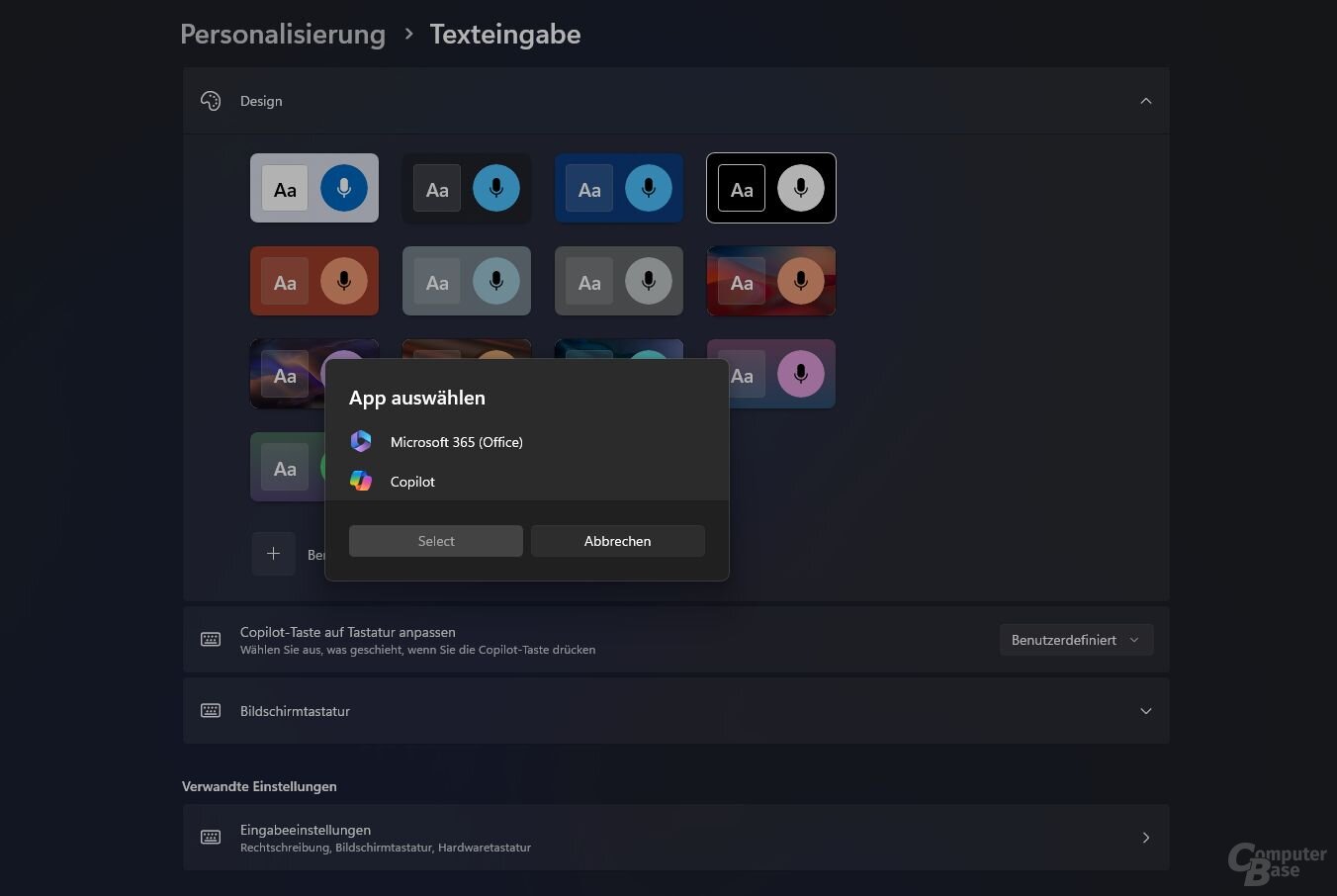Click Texteingabe in the page header
This screenshot has height=896, width=1337.
(504, 34)
